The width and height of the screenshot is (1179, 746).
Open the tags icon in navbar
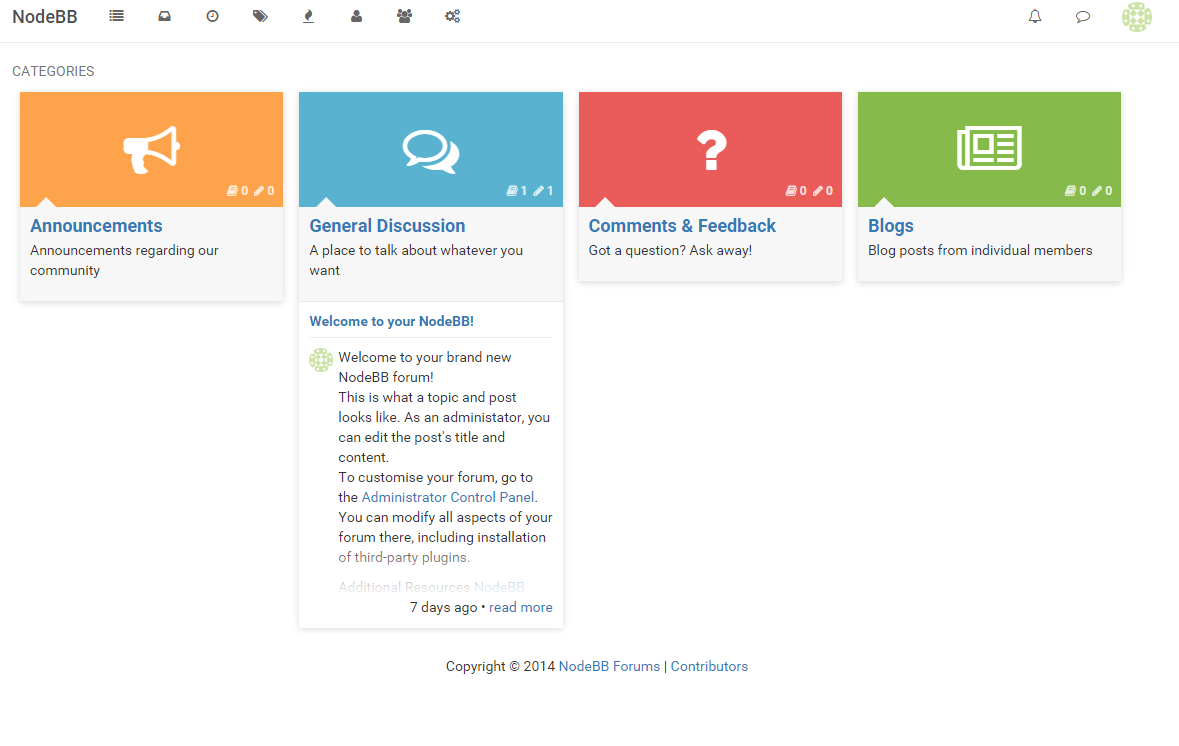tap(260, 16)
